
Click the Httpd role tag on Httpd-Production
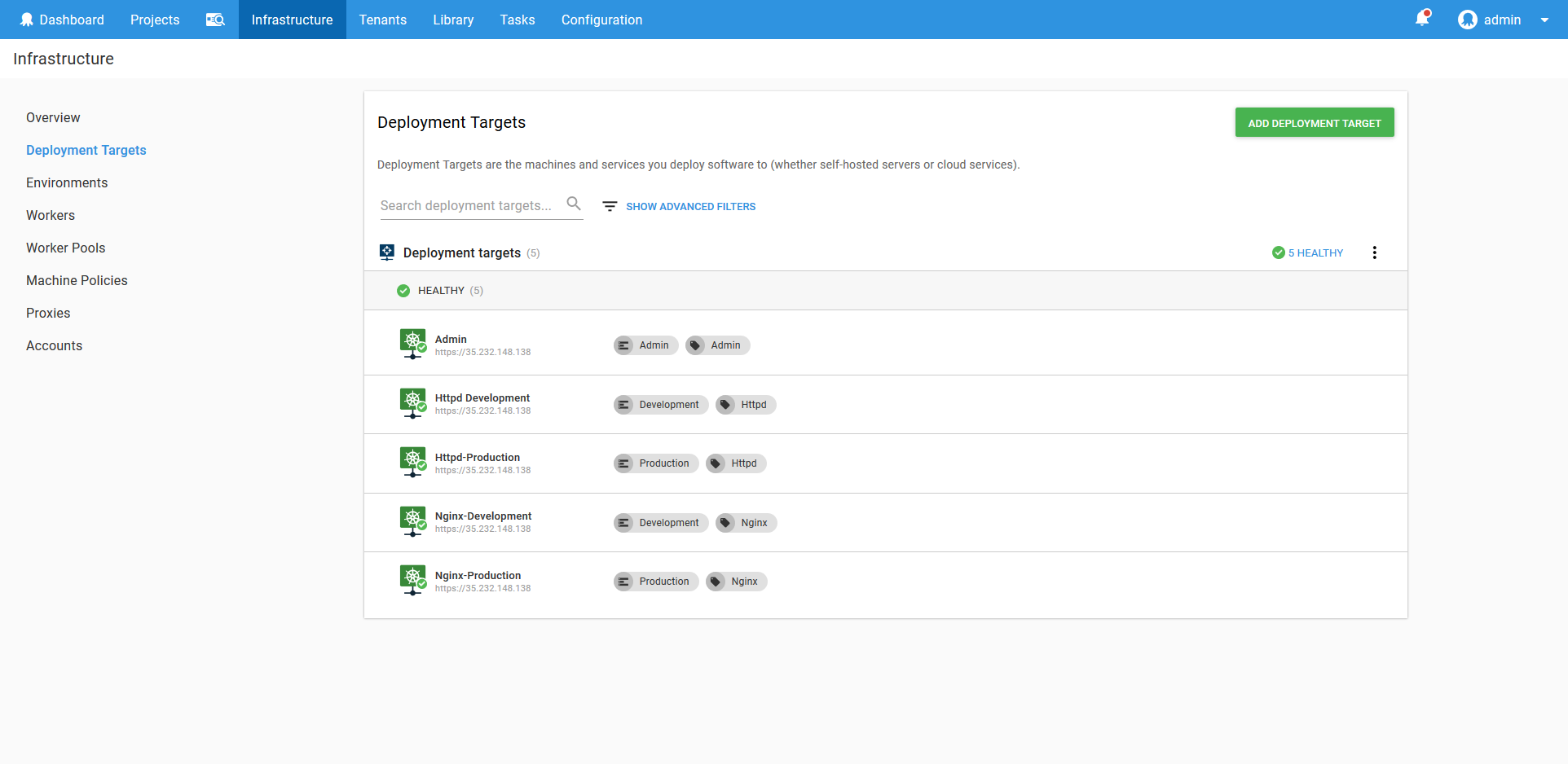pyautogui.click(x=736, y=463)
